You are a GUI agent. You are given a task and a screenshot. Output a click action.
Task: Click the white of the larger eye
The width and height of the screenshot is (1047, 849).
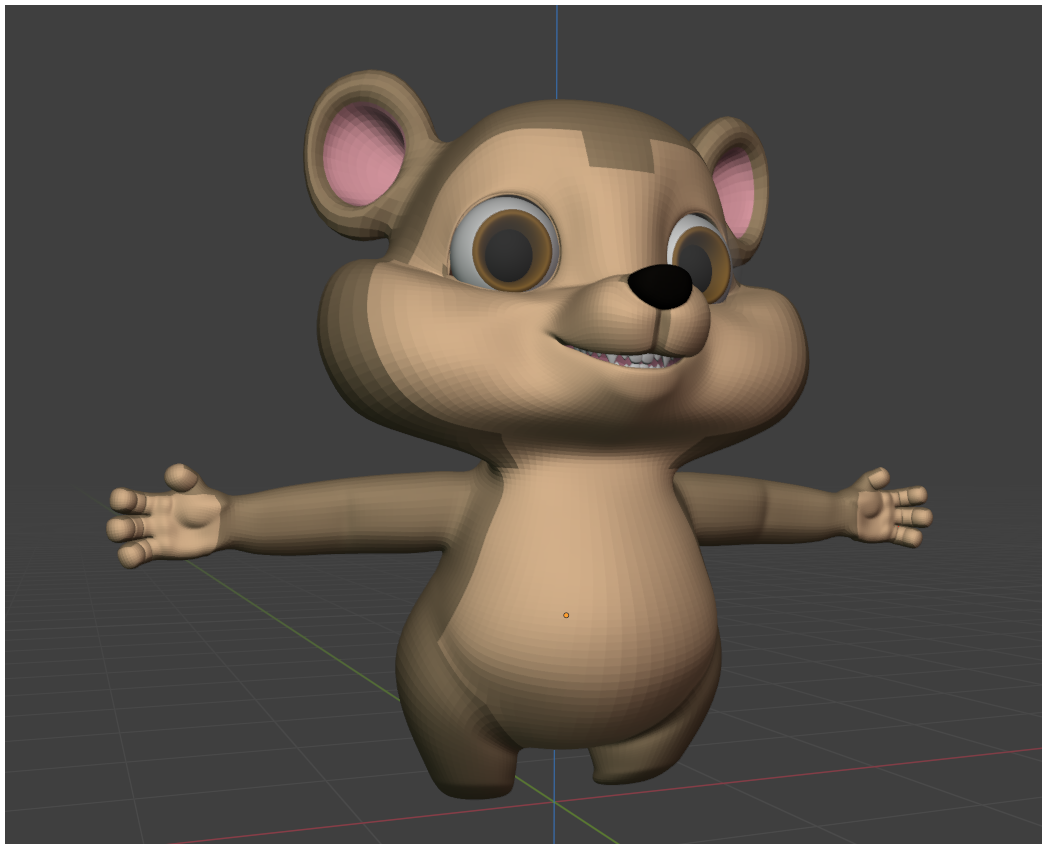pos(463,247)
